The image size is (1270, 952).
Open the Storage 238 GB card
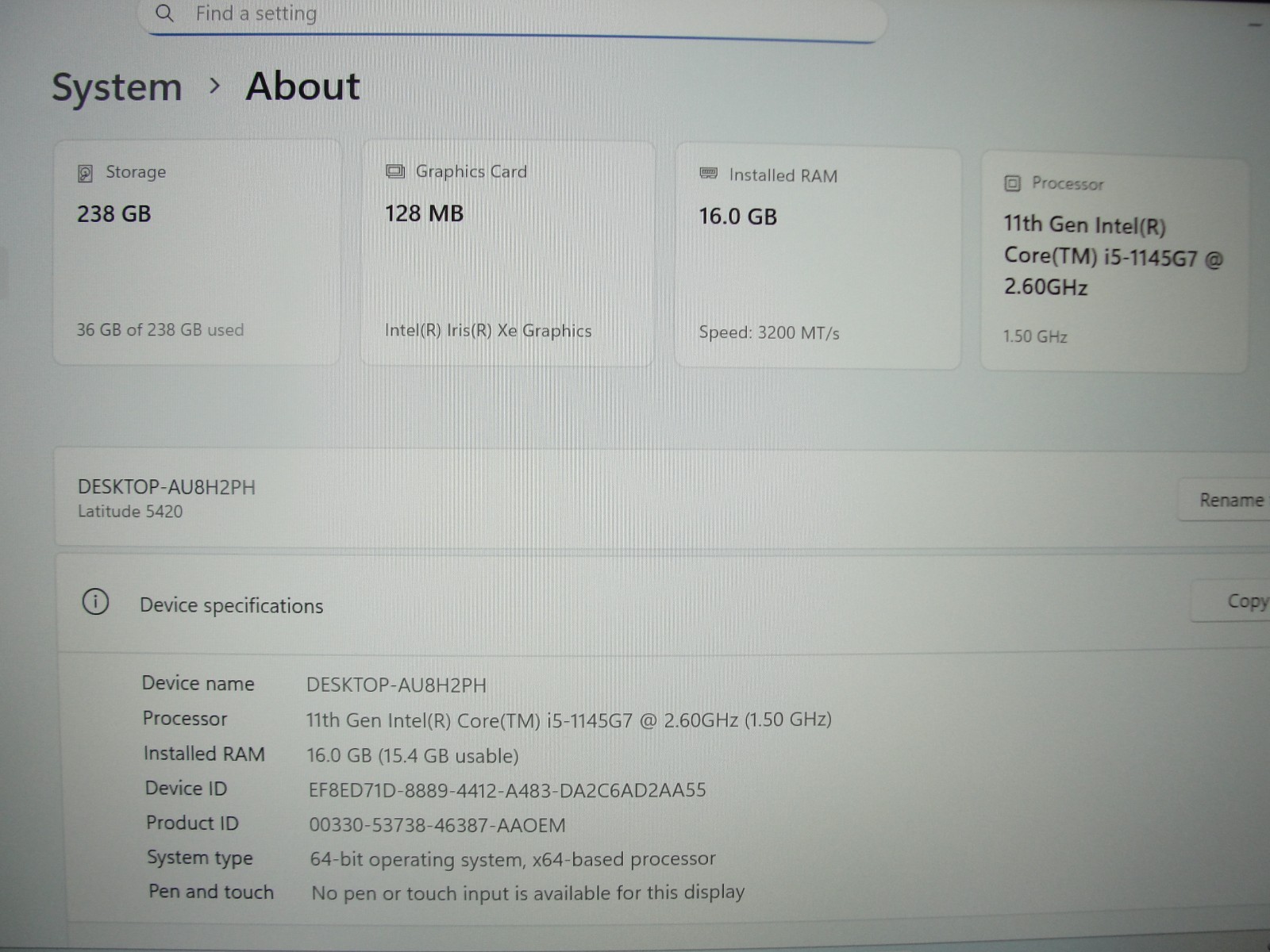[x=197, y=252]
